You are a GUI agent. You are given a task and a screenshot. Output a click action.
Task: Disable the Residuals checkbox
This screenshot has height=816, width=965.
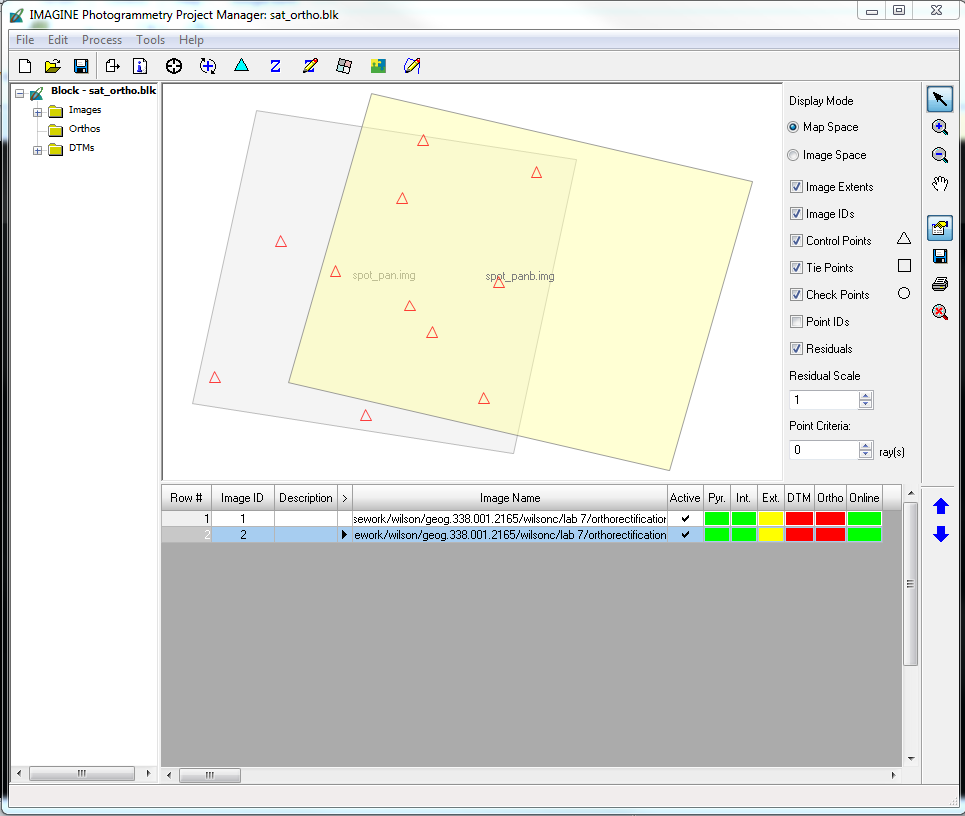796,349
